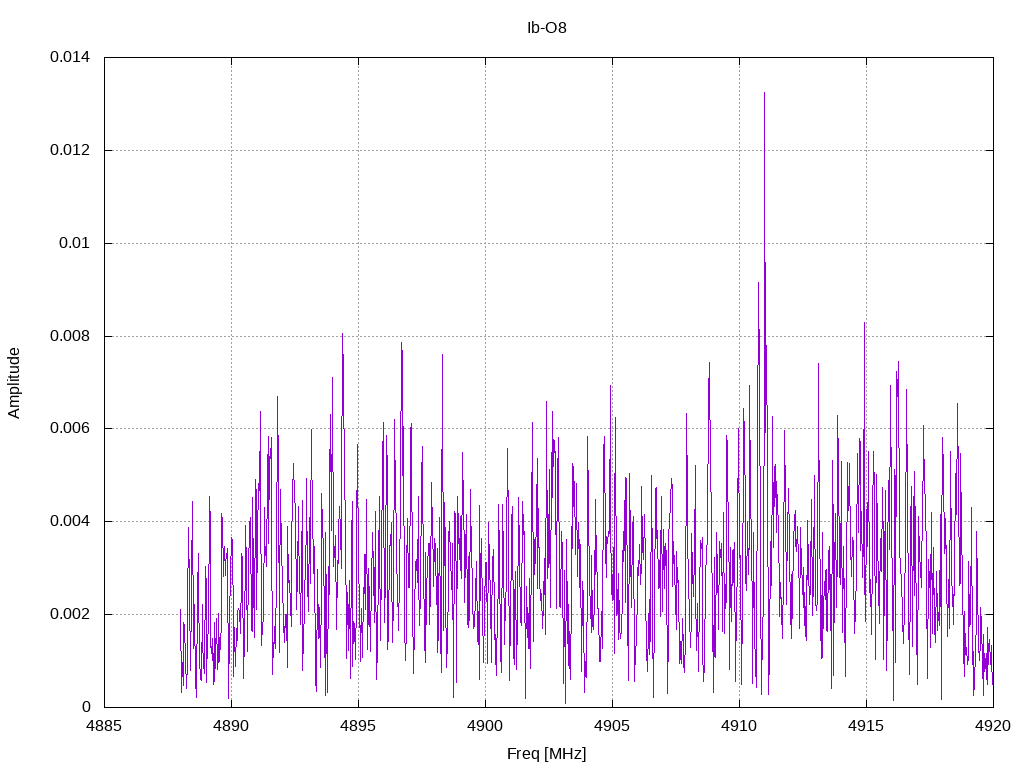1024x768 pixels.
Task: Click the 0.014 y-axis tick label
Action: [x=70, y=57]
